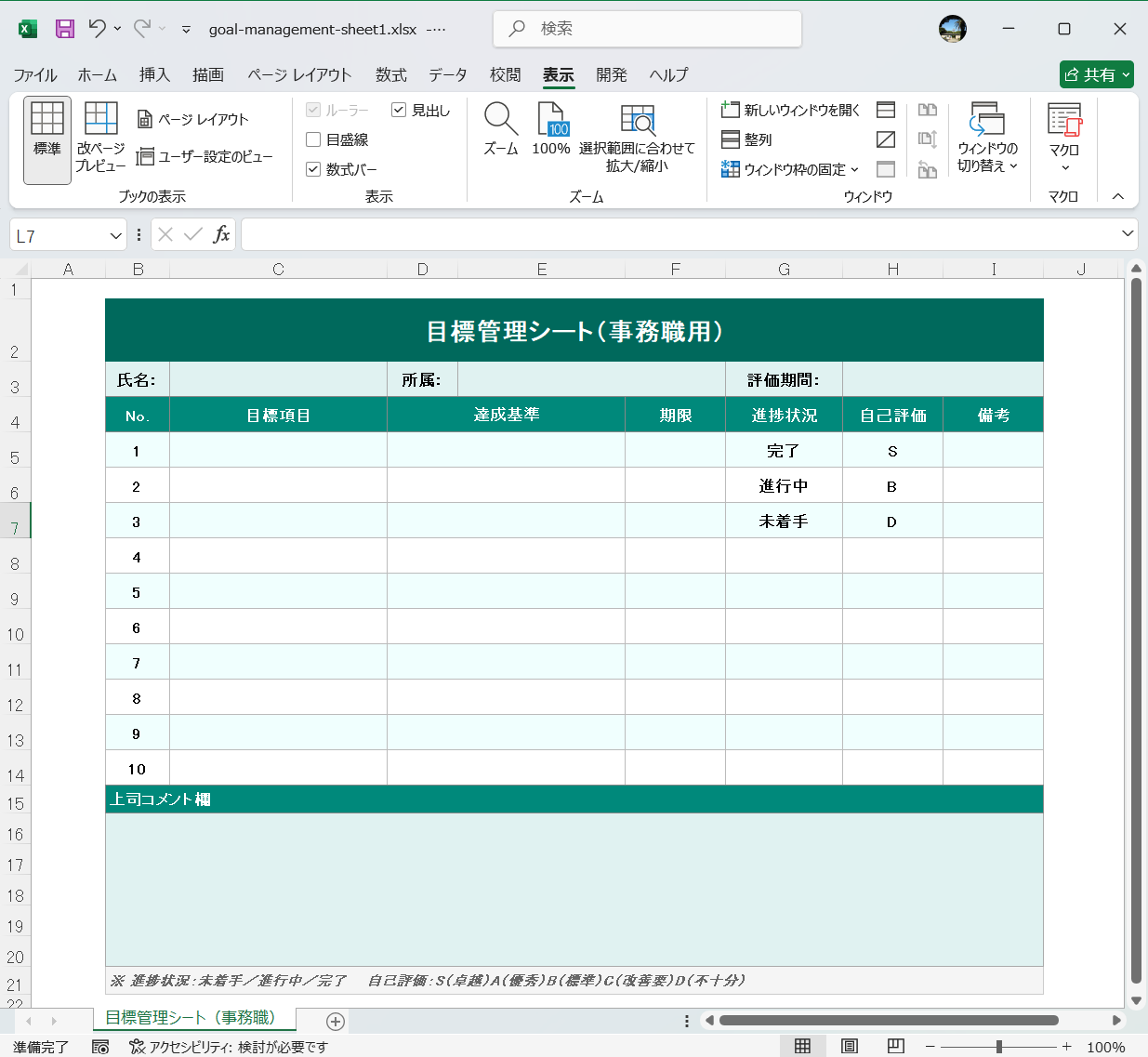This screenshot has width=1148, height=1057.
Task: Open the 検索 search box
Action: pyautogui.click(x=647, y=29)
